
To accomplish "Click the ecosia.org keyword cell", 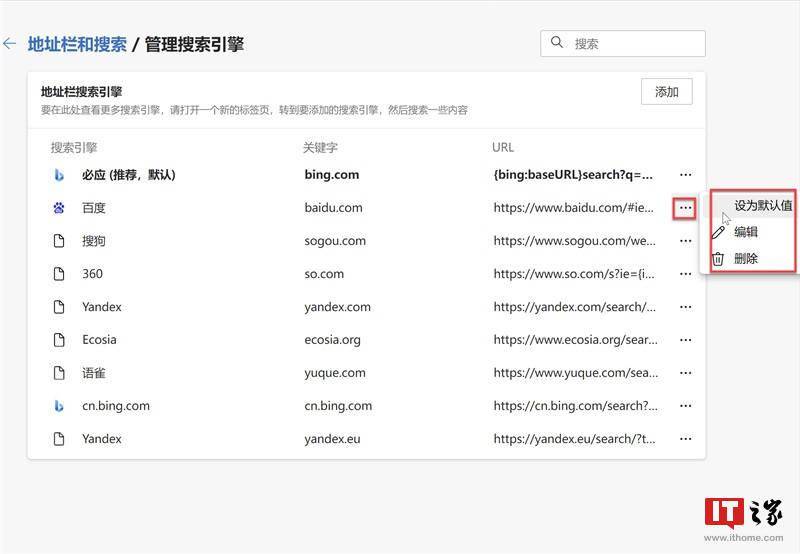I will coord(333,340).
